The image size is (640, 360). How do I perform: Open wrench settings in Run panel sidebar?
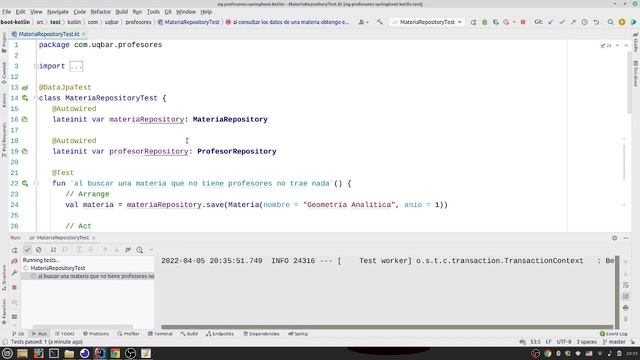coord(15,273)
